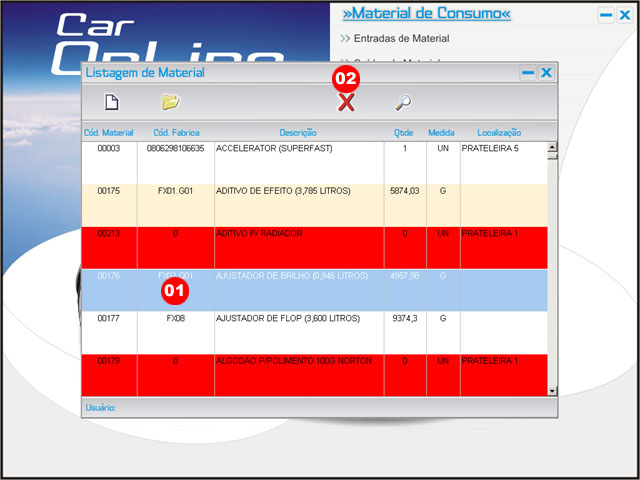
Task: Click the Descrição column header
Action: click(298, 132)
